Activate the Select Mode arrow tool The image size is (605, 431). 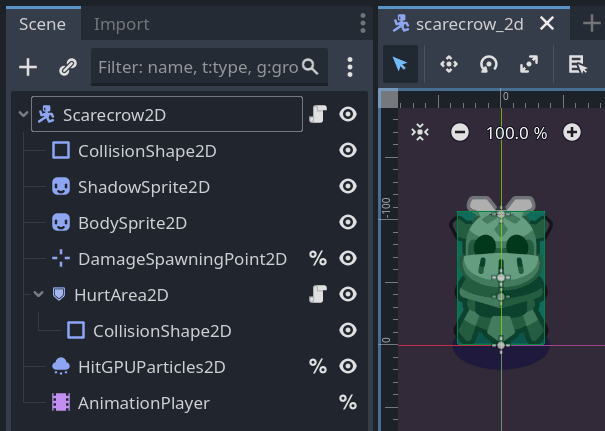[400, 64]
